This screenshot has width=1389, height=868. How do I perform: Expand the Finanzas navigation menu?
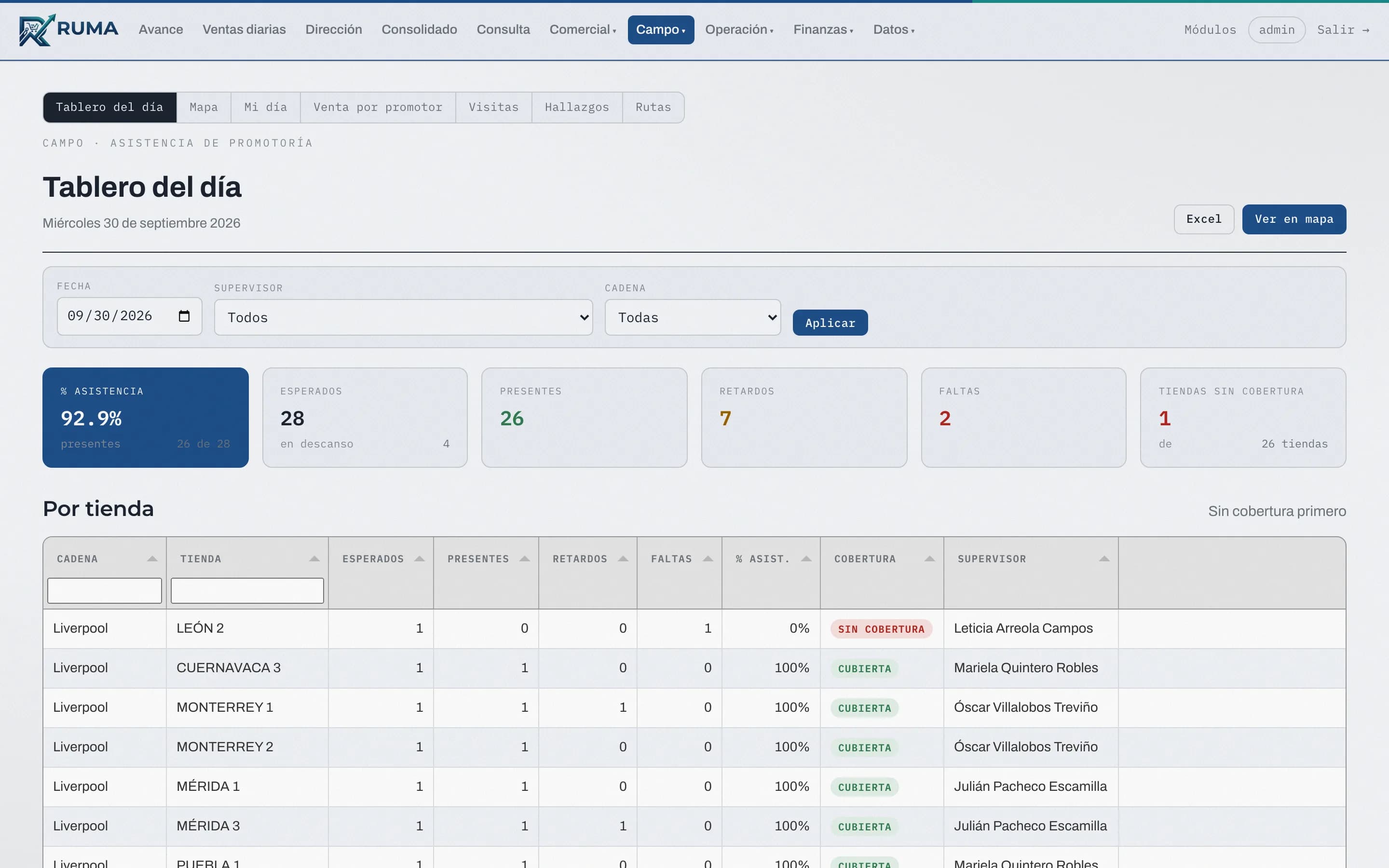pos(823,30)
